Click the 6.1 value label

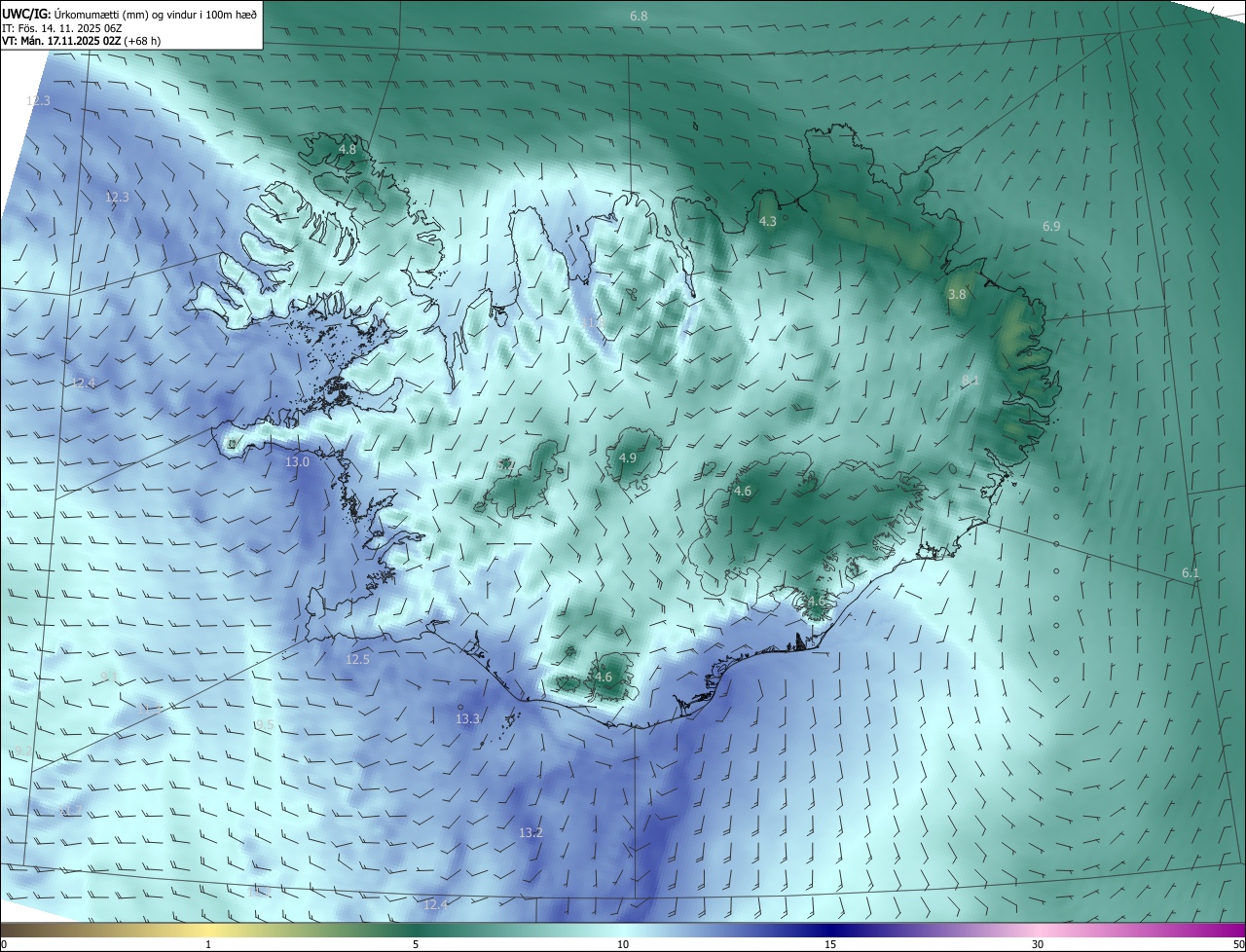pyautogui.click(x=1191, y=573)
